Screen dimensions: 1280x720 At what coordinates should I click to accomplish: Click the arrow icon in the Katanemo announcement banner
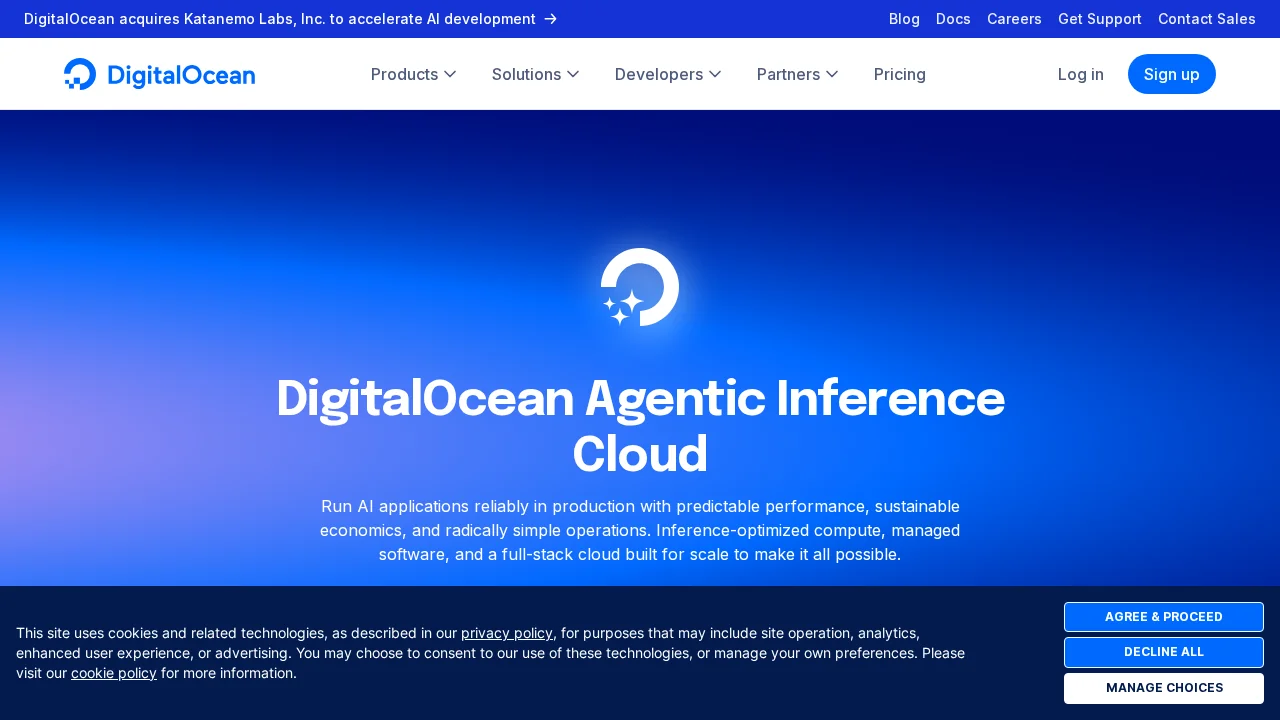[x=550, y=19]
